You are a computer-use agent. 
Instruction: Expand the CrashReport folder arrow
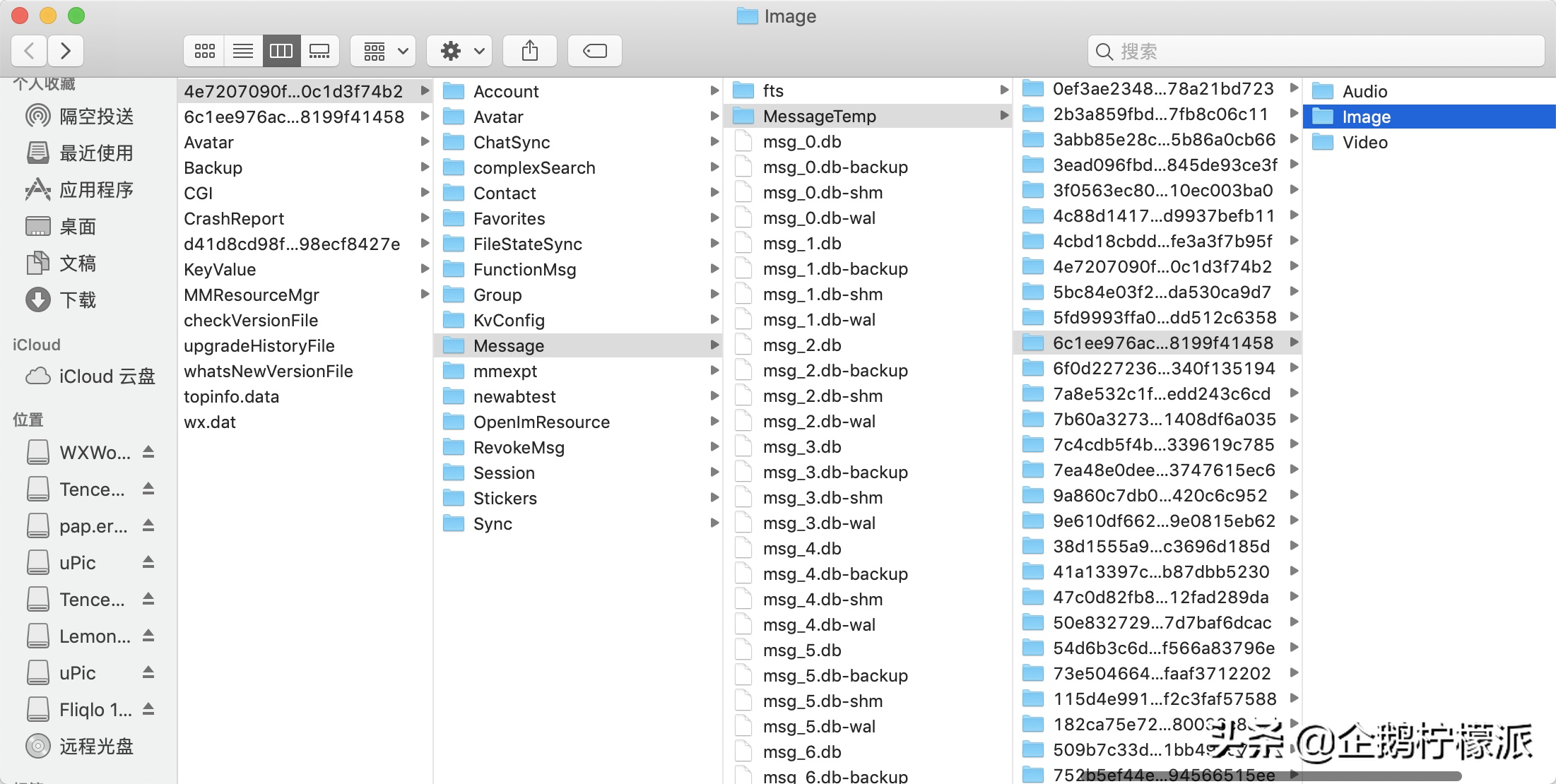[x=425, y=218]
